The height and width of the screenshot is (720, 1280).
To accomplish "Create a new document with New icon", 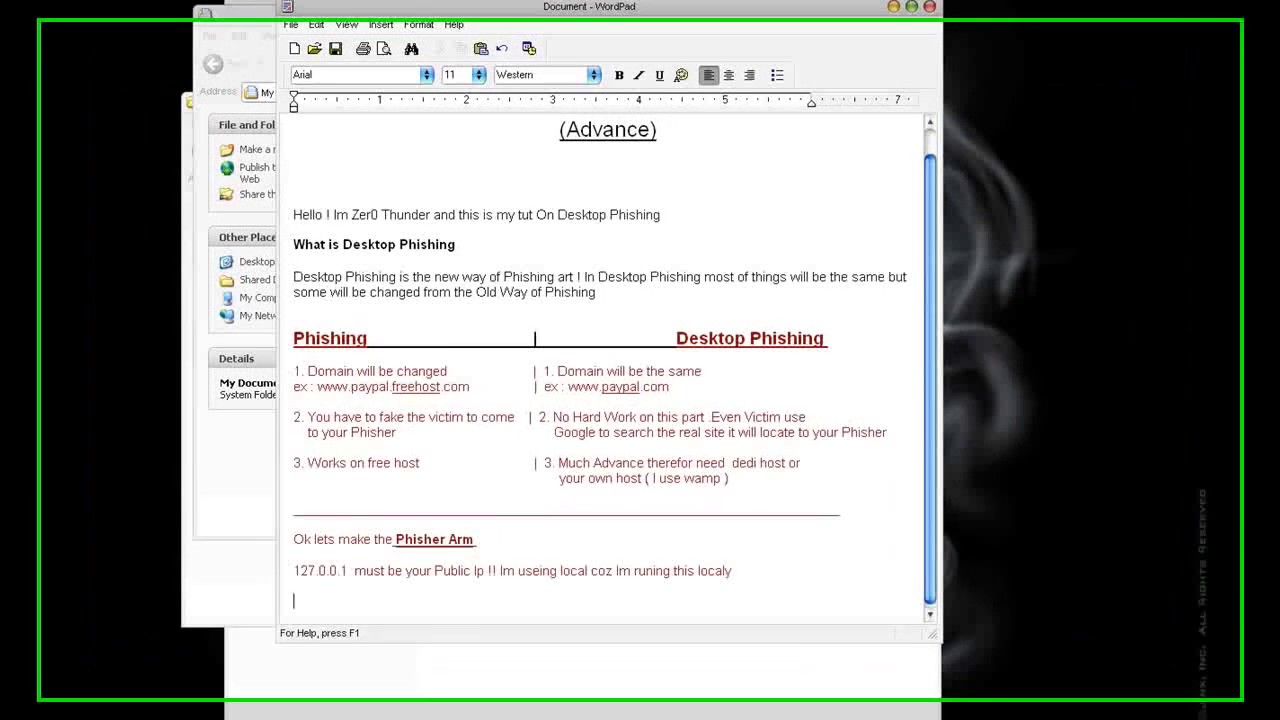I will [294, 48].
